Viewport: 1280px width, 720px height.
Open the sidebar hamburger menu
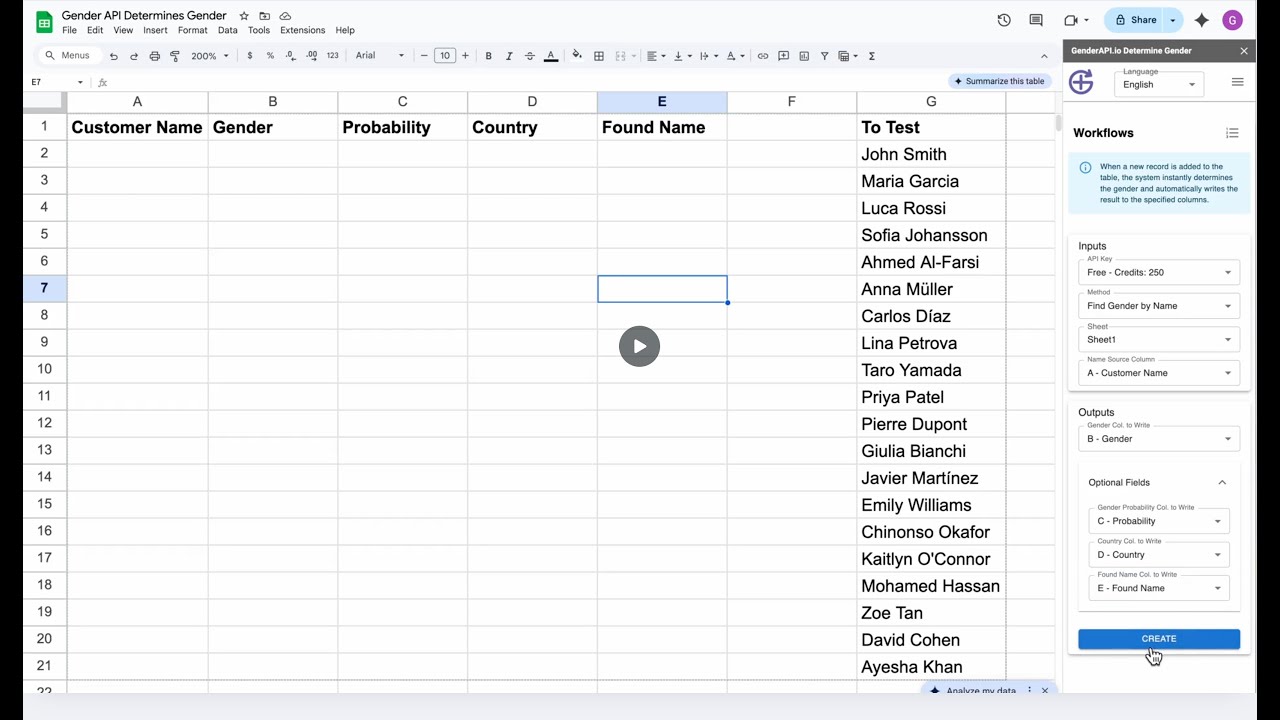click(x=1237, y=82)
